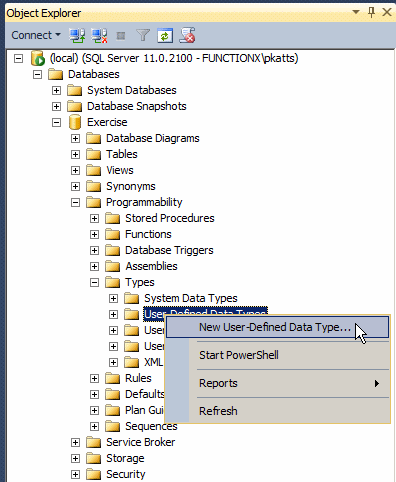Click the script icon with the red mark

[x=187, y=35]
